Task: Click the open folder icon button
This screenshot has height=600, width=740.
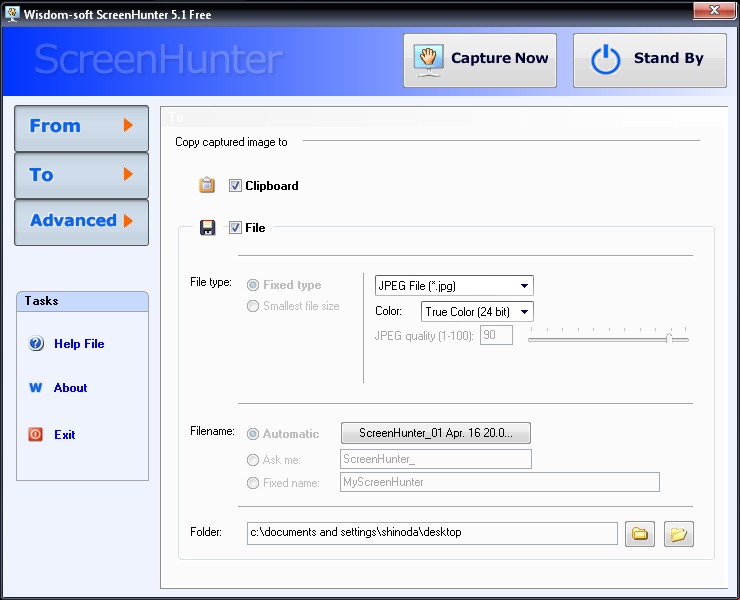Action: tap(679, 534)
